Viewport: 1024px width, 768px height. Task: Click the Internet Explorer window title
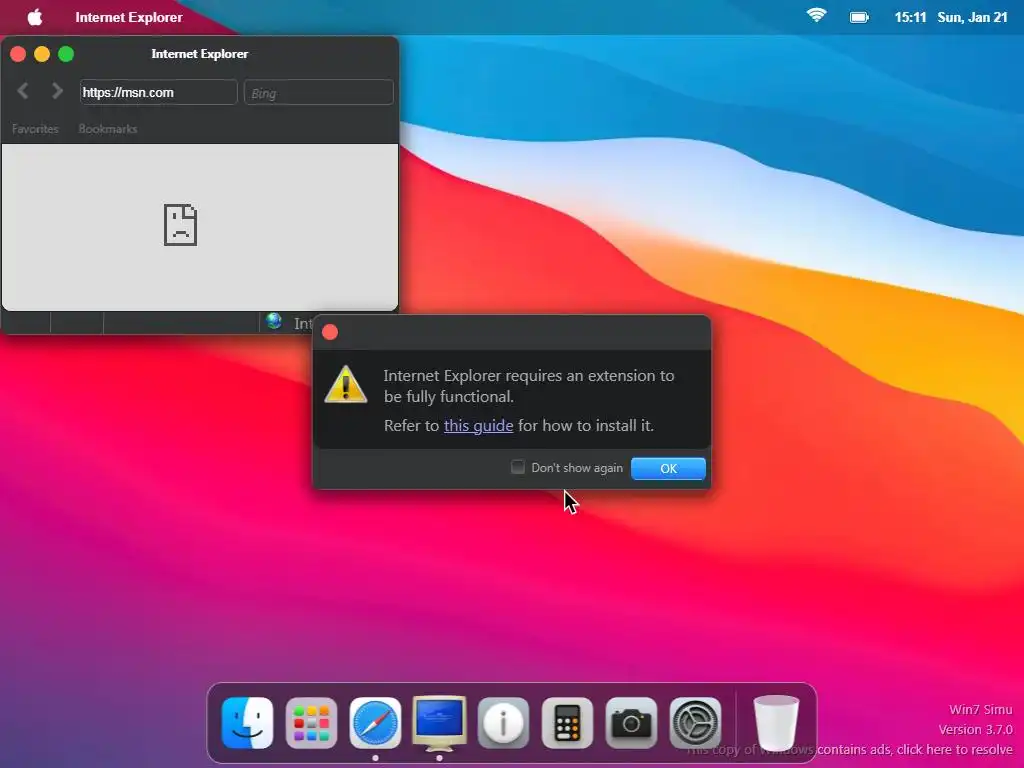click(200, 54)
